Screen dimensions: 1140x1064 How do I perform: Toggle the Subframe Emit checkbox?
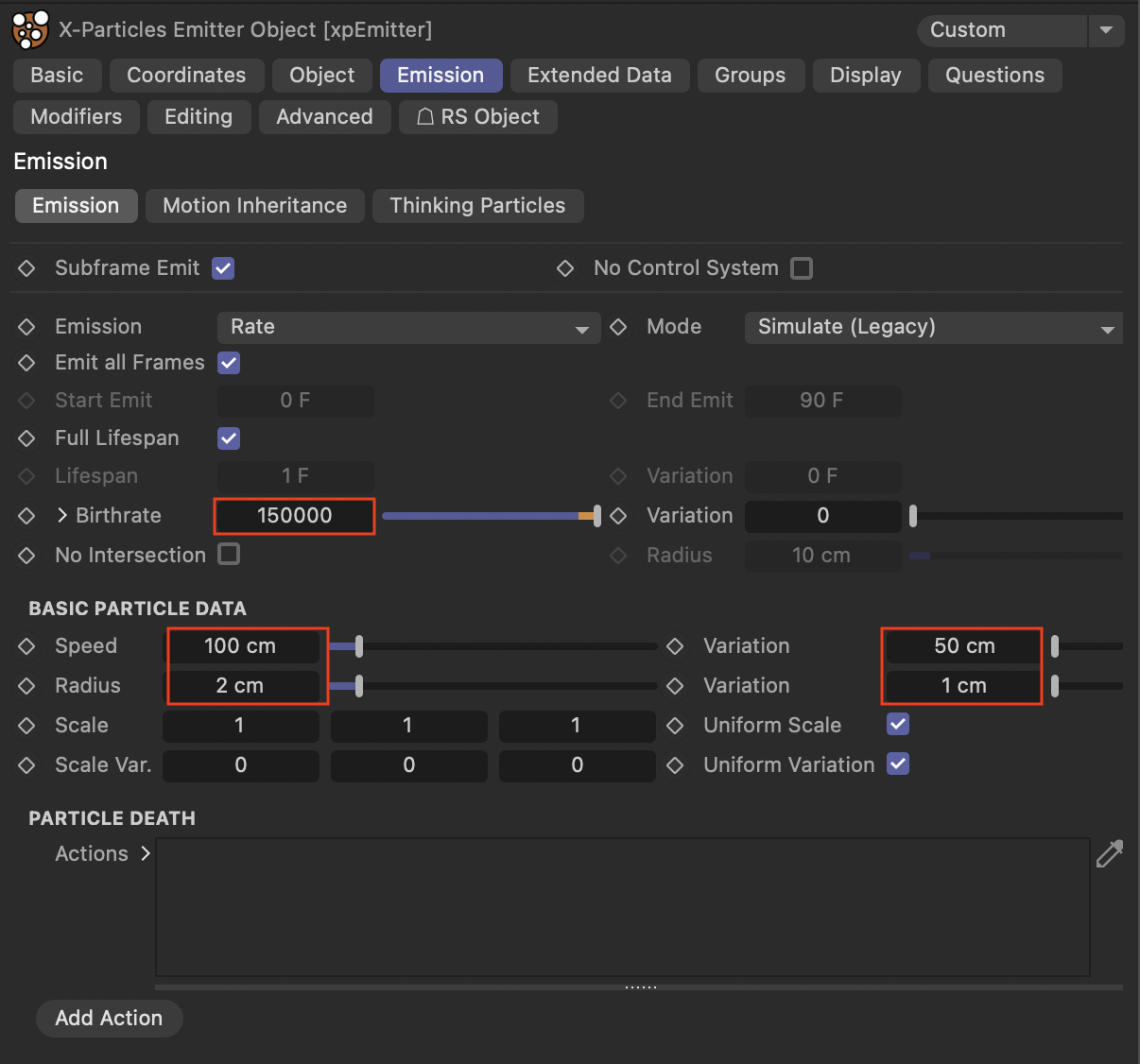point(223,268)
